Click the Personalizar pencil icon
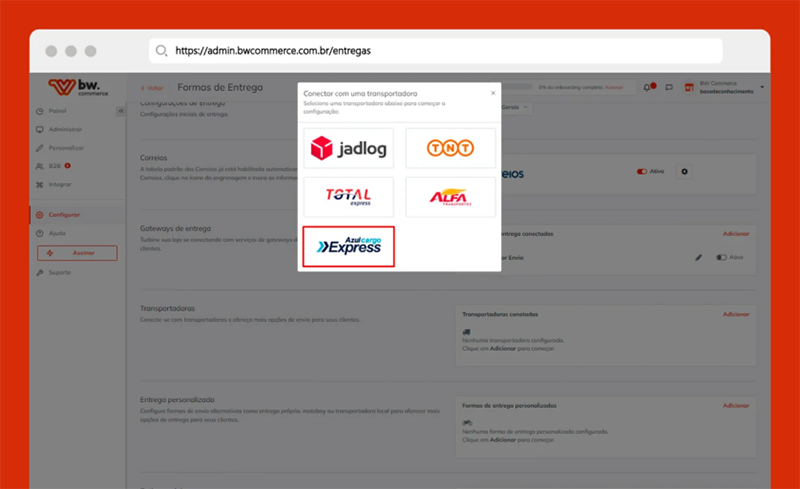Screen dimensions: 800x489 coord(39,148)
